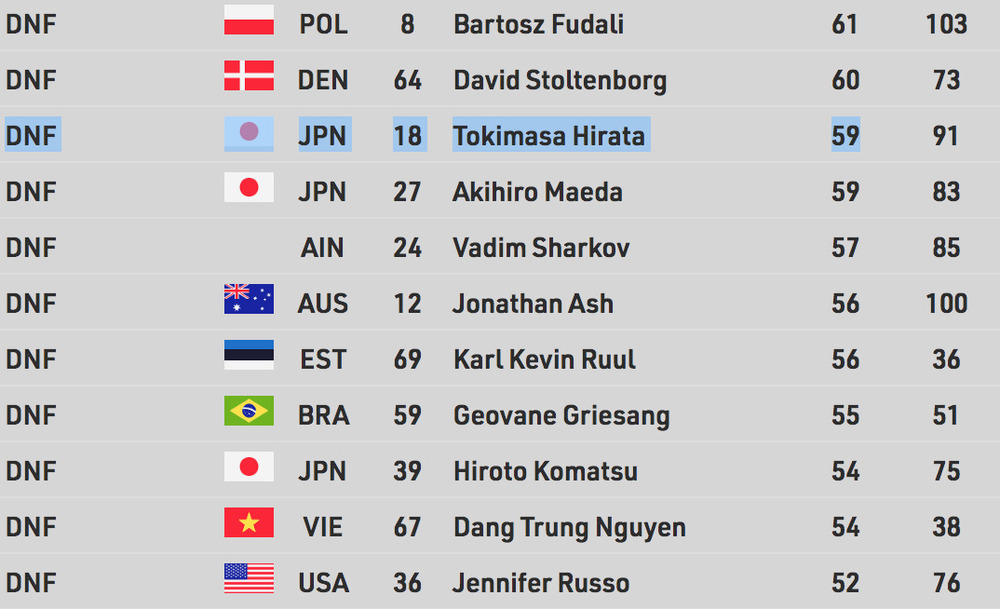Click the DNF status for Karl Kevin Ruul
1000x609 pixels.
(31, 359)
